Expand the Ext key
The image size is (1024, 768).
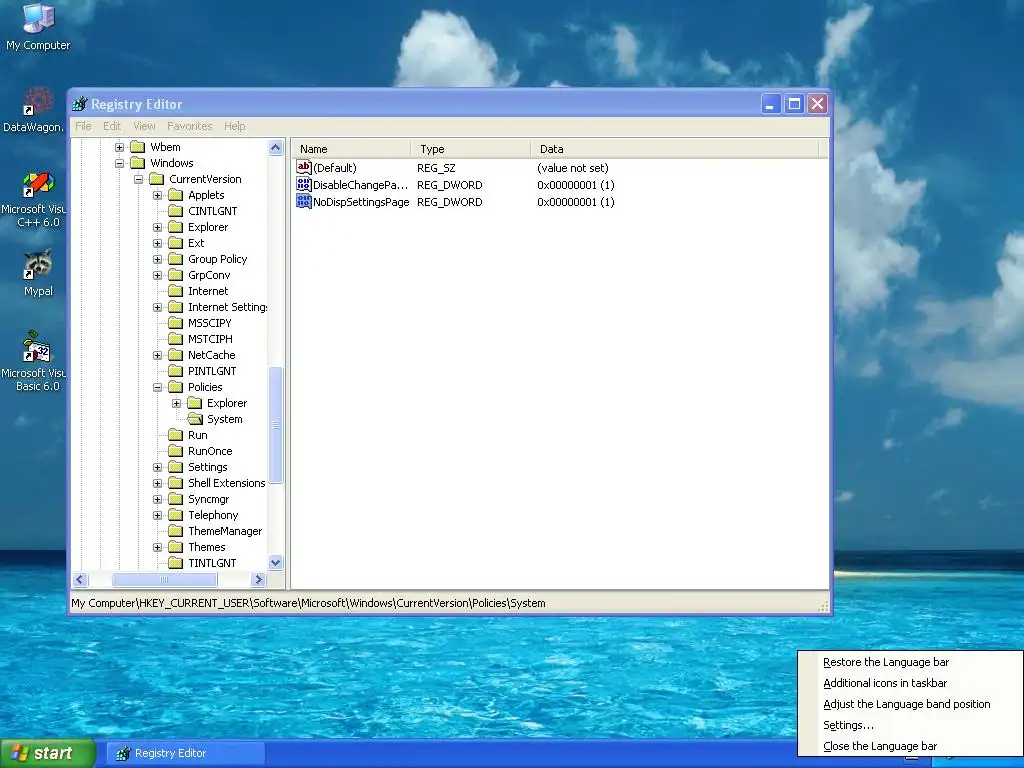(157, 243)
